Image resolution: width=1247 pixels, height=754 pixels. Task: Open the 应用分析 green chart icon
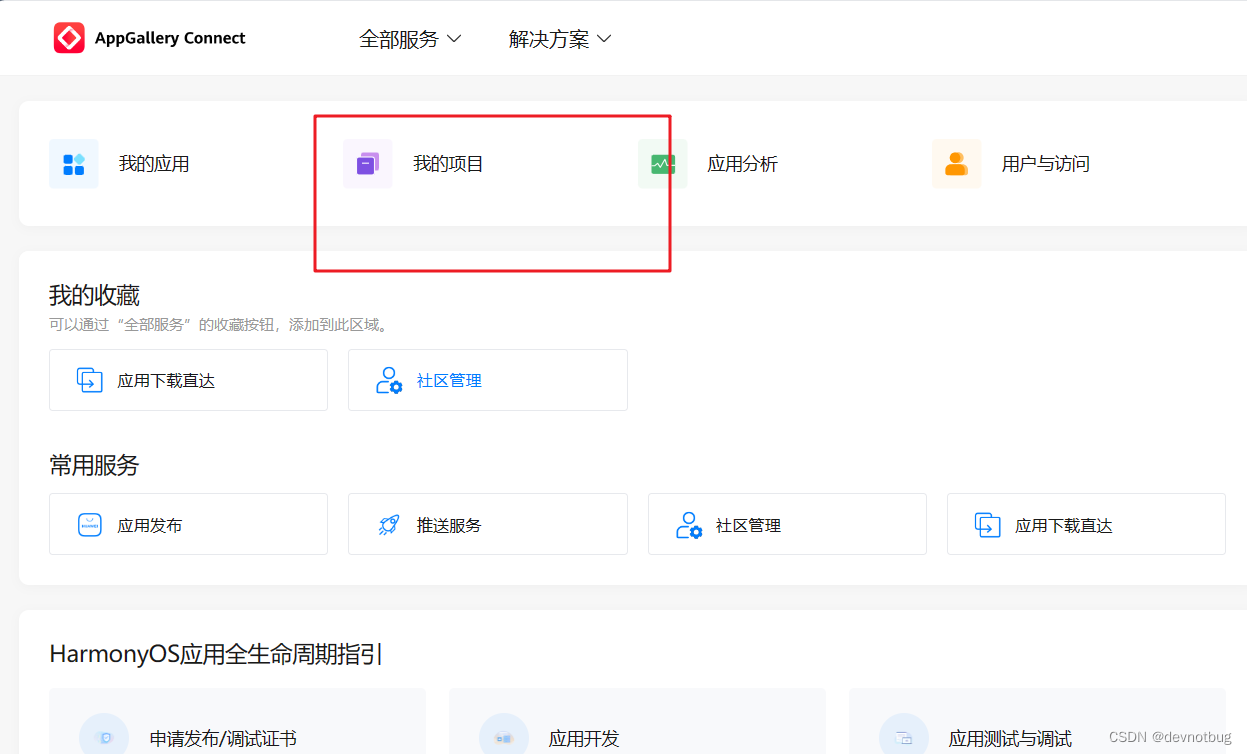tap(663, 164)
